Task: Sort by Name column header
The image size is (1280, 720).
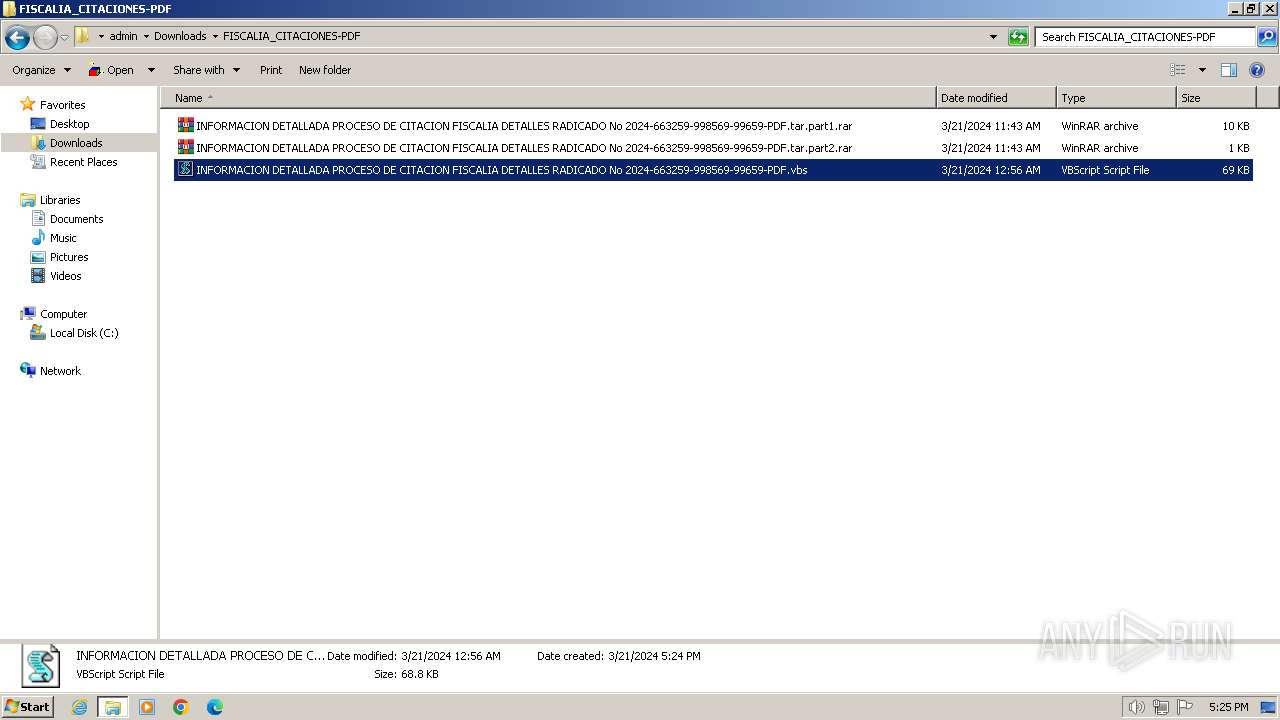Action: point(548,98)
